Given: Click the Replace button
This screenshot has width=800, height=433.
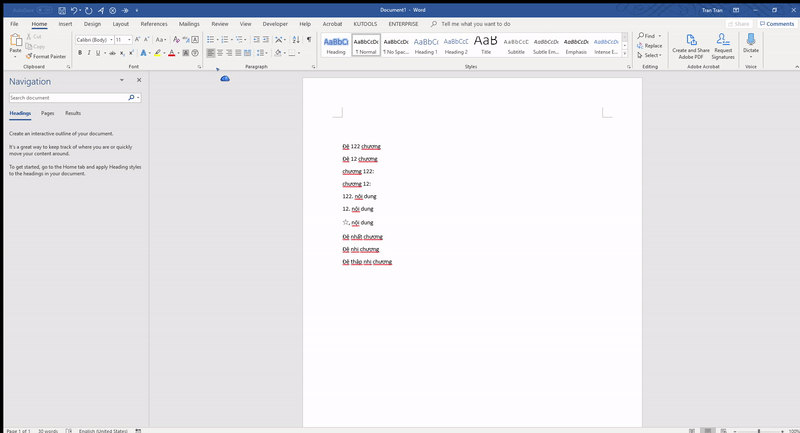Looking at the screenshot, I should tap(650, 46).
